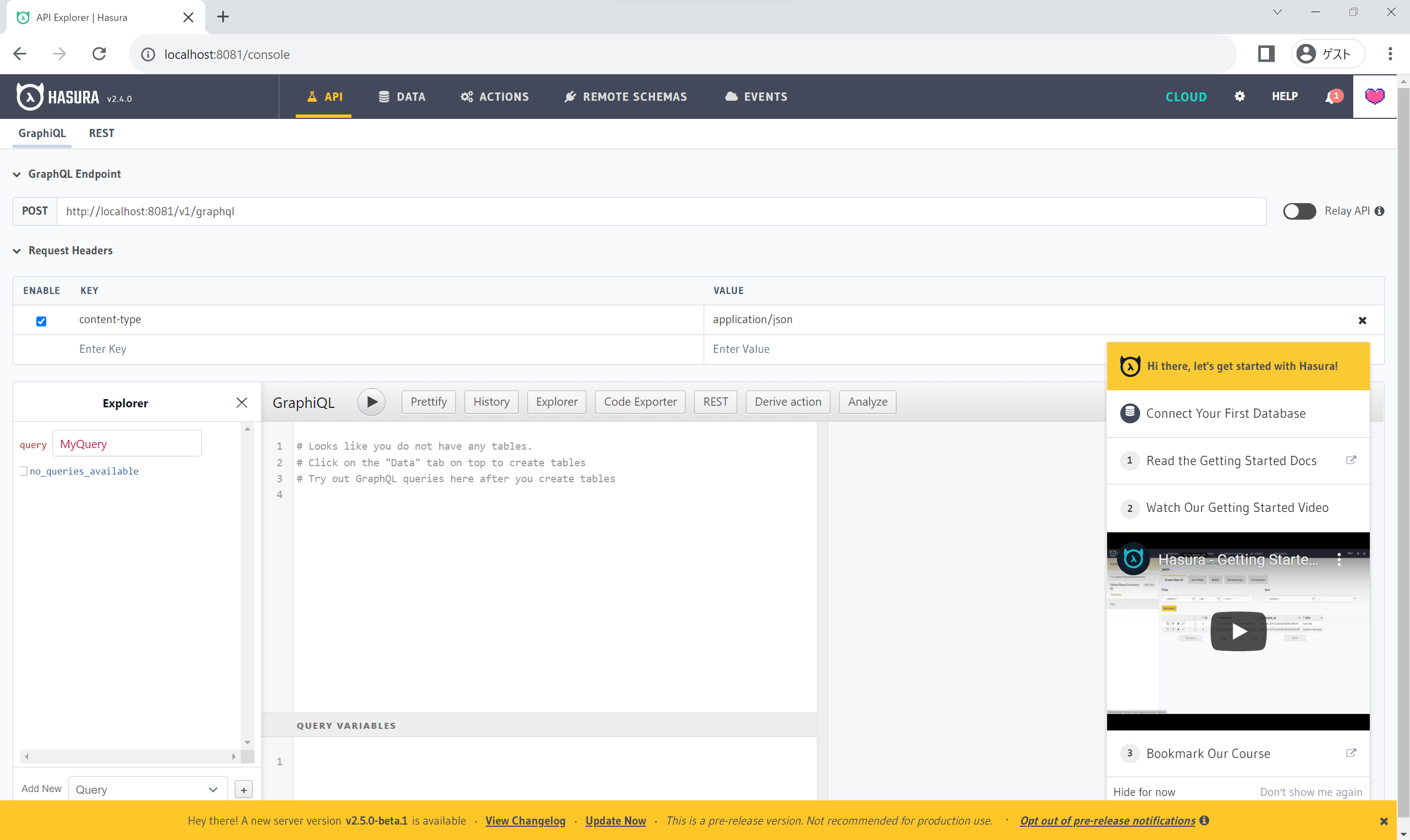Image resolution: width=1410 pixels, height=840 pixels.
Task: Click REST toolbar button in GraphiQL
Action: (715, 402)
